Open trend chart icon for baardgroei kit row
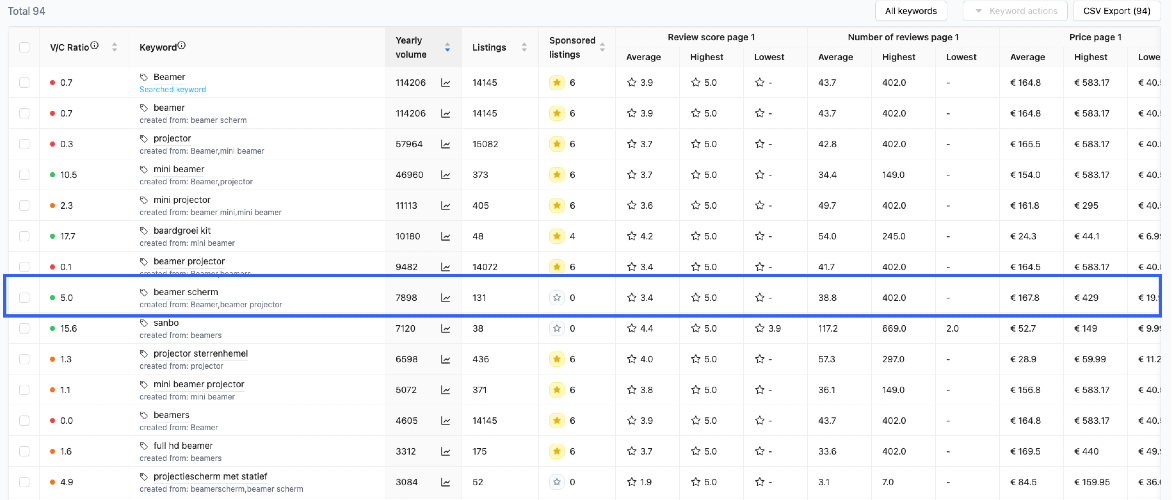Image resolution: width=1174 pixels, height=500 pixels. (445, 236)
